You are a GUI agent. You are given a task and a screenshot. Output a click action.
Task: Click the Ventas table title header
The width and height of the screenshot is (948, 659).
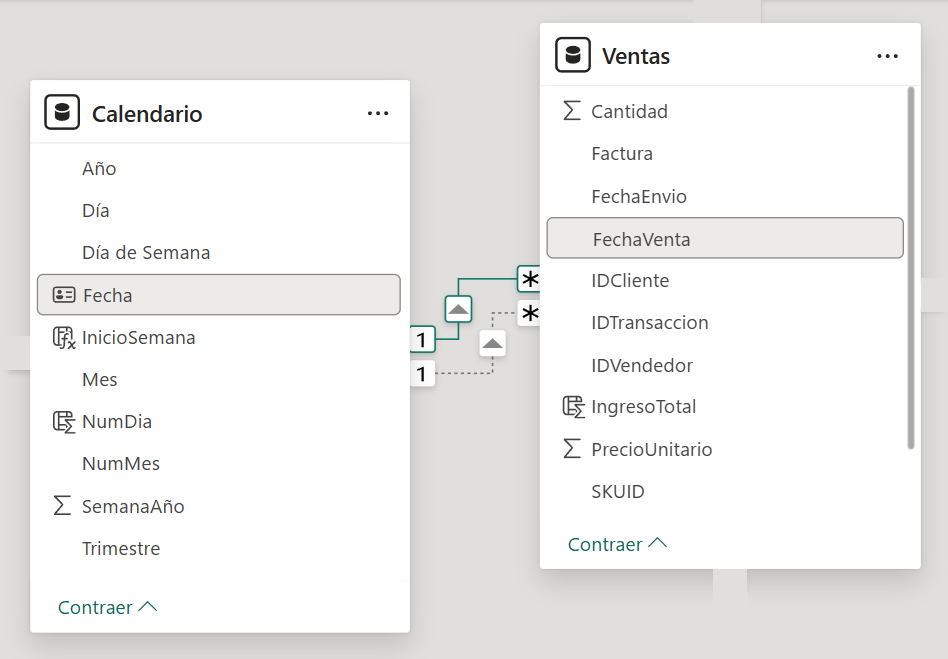(636, 56)
